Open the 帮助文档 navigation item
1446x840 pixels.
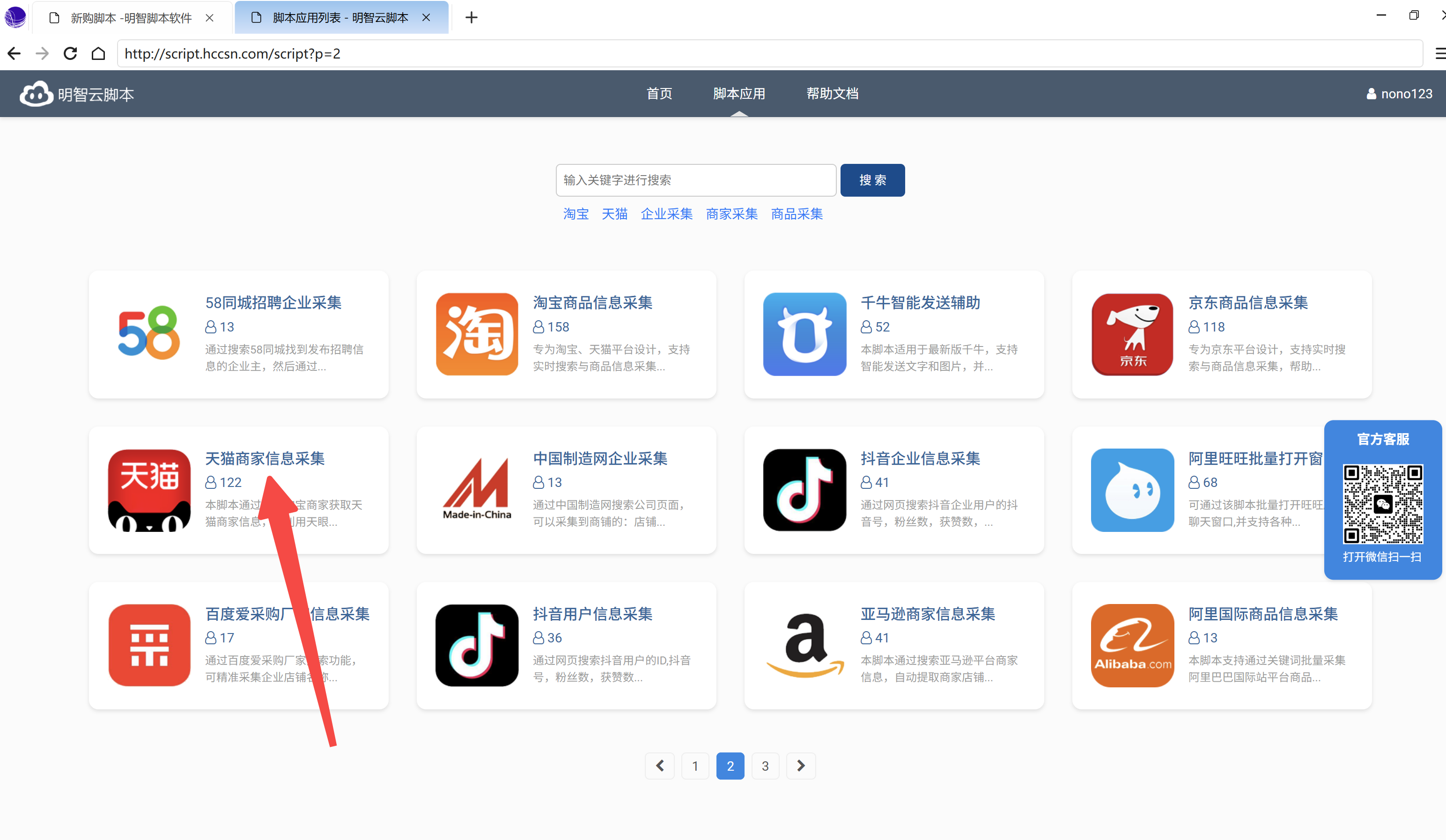(832, 94)
